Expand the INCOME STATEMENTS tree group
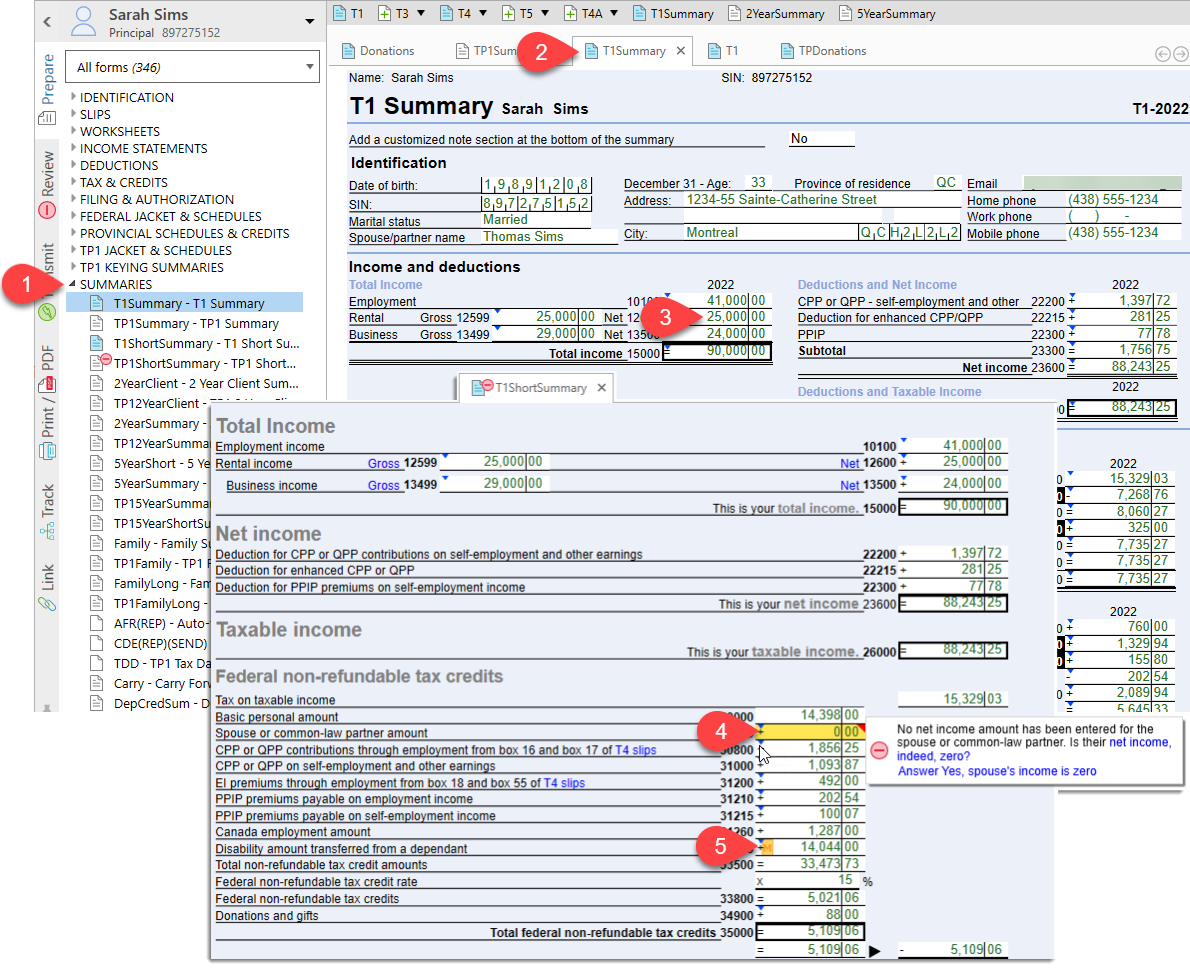 (74, 148)
